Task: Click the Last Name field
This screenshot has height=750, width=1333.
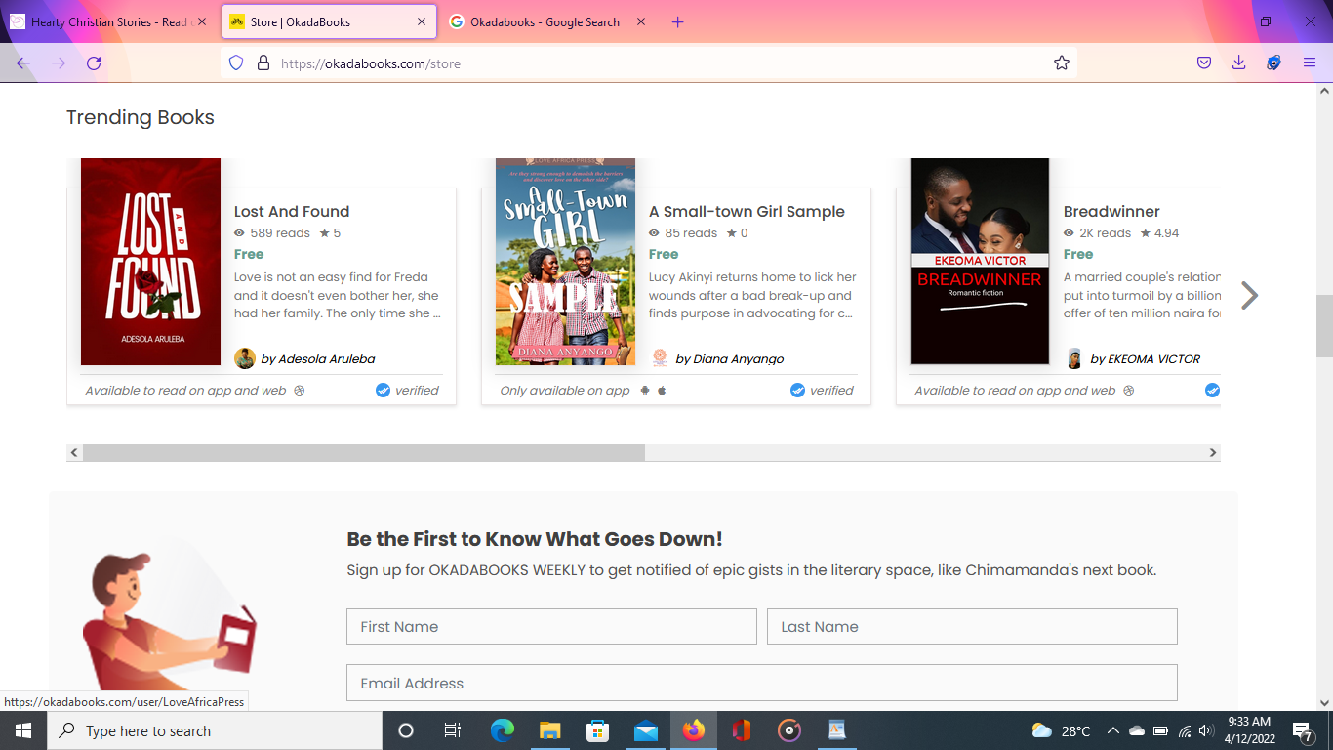Action: (972, 627)
